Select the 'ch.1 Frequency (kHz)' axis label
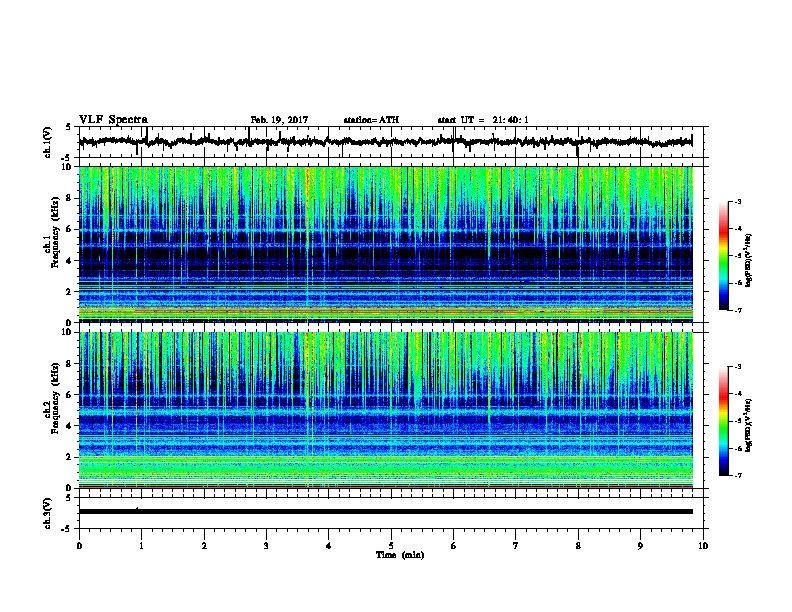 point(52,232)
